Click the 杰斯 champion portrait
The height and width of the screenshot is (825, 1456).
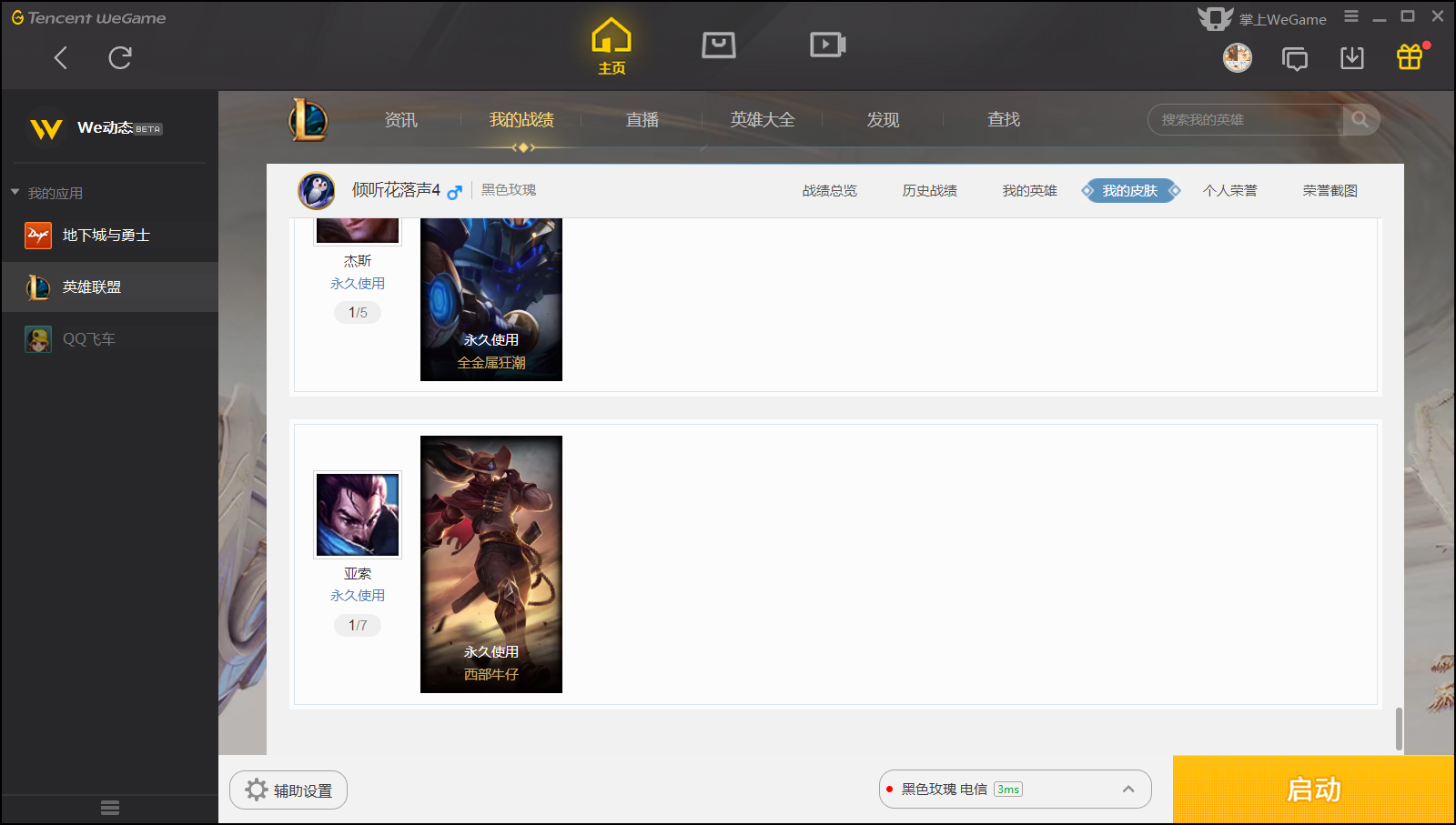pos(358,231)
